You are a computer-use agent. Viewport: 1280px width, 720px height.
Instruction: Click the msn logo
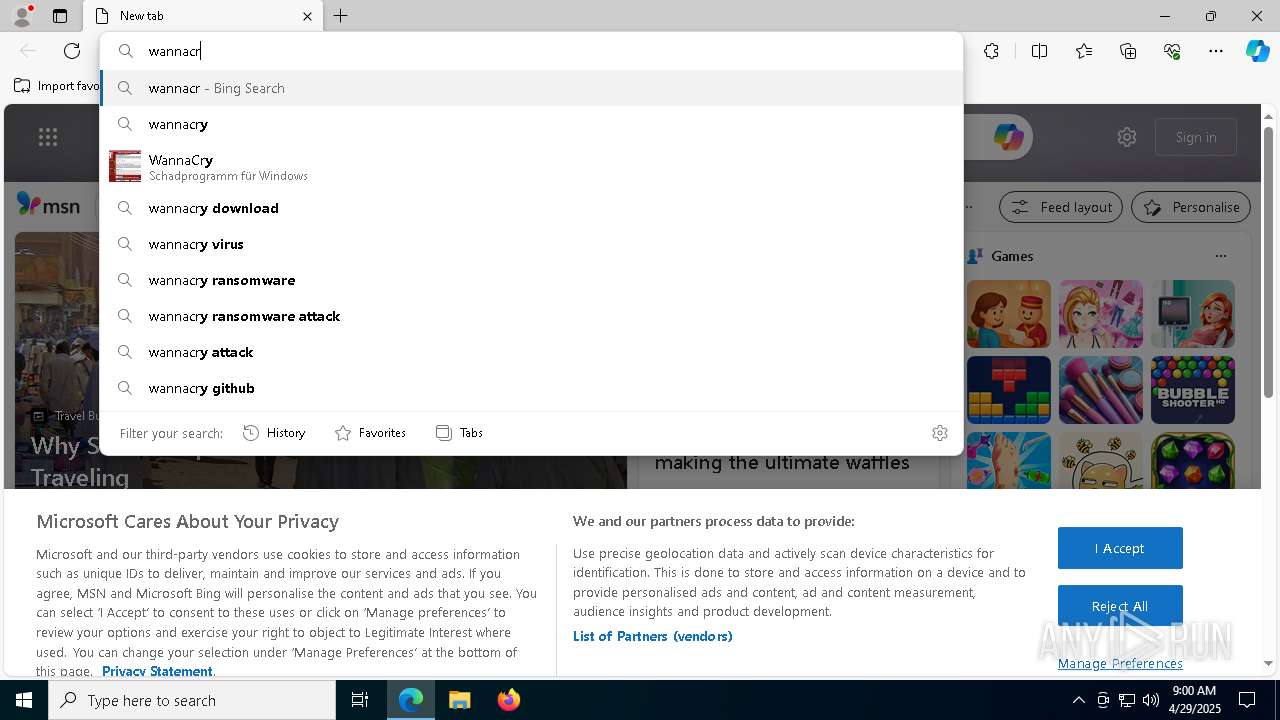click(48, 205)
